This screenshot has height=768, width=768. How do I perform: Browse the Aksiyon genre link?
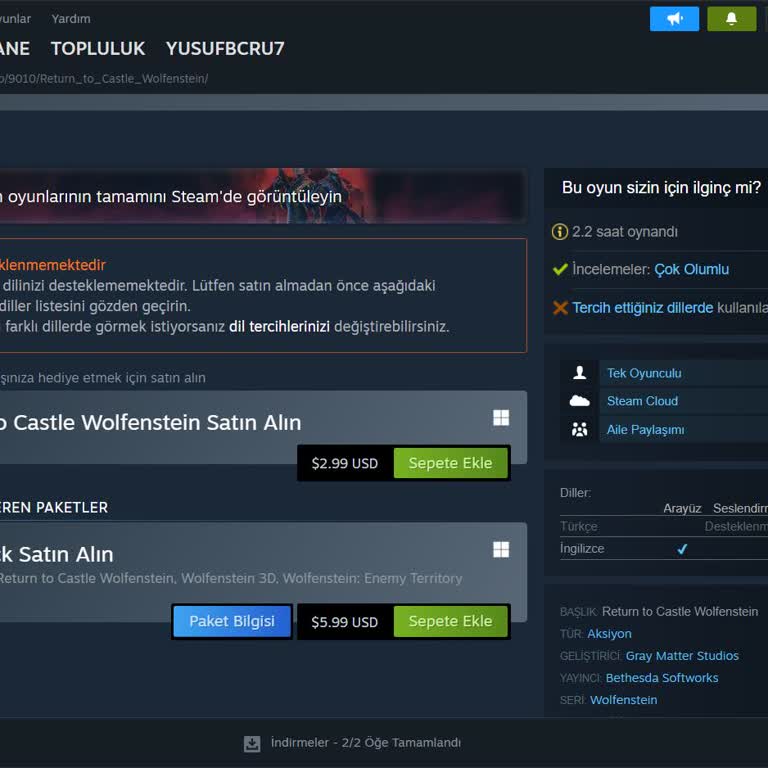[x=609, y=634]
